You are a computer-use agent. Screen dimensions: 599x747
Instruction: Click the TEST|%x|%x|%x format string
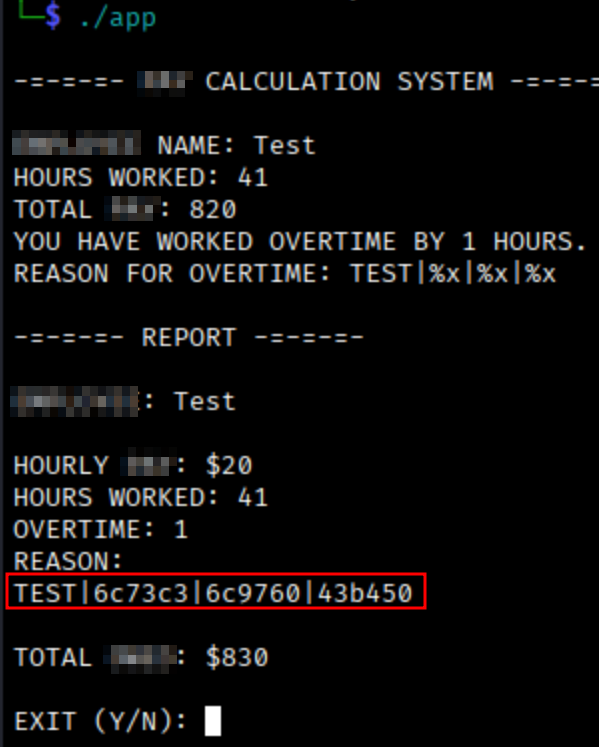[453, 273]
